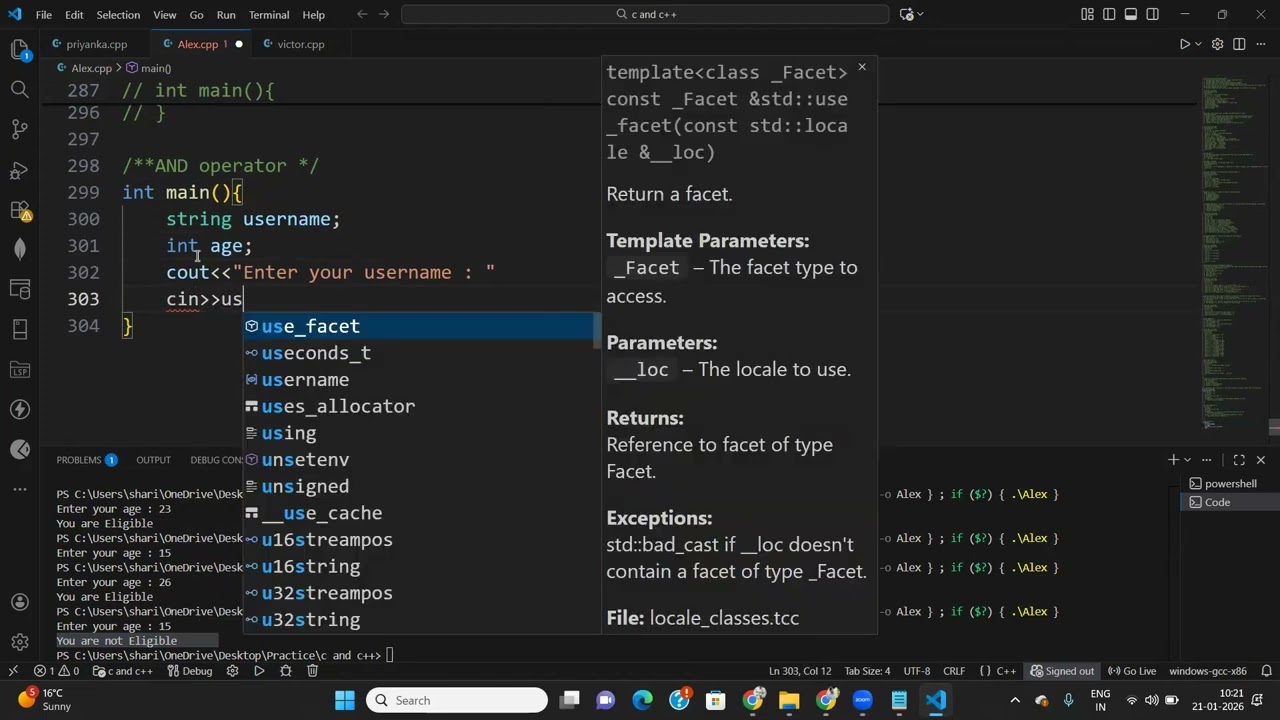
Task: Click the windows-gcc-x86 configuration button
Action: (1208, 671)
